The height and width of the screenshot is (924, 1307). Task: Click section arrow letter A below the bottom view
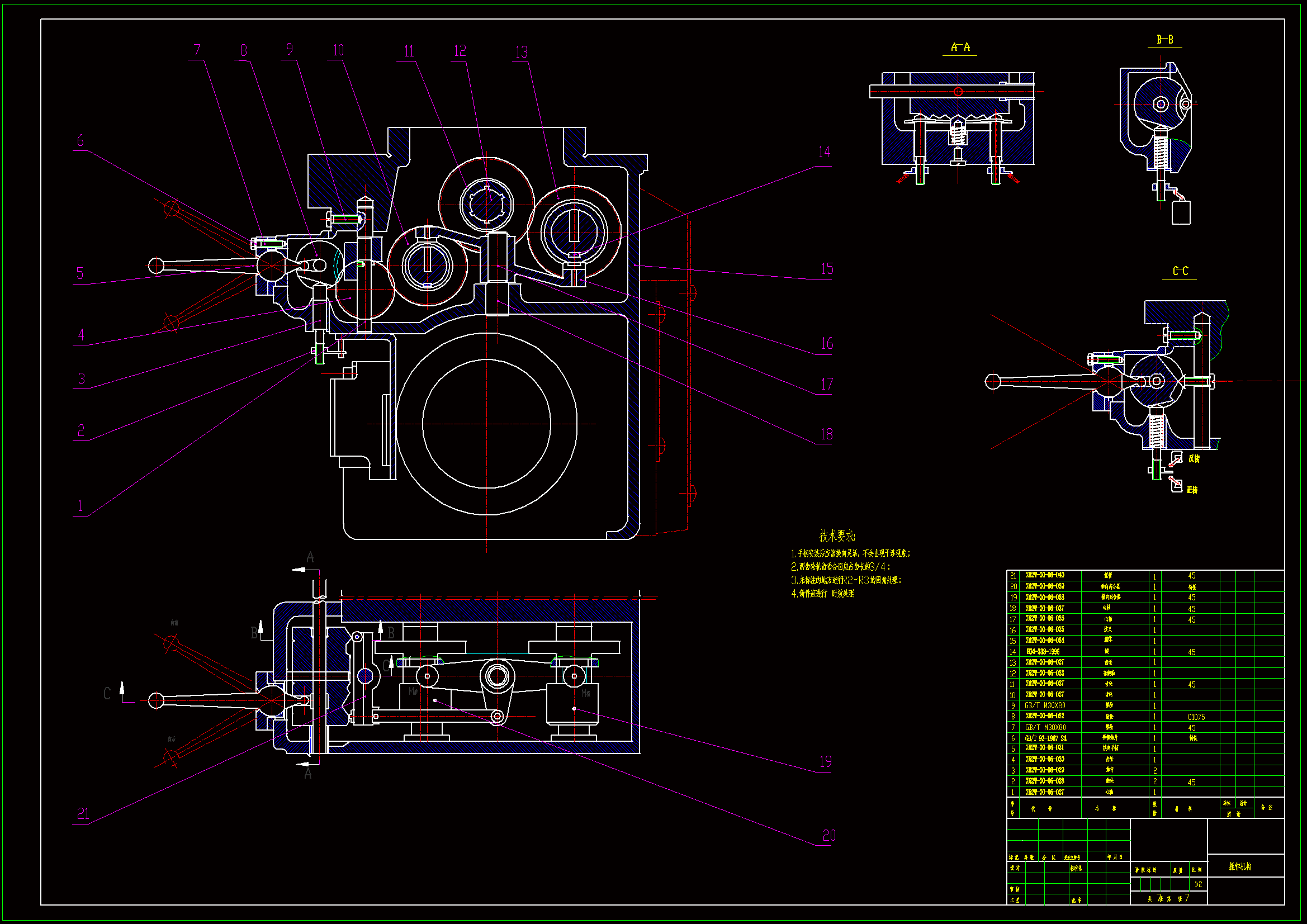(x=308, y=774)
